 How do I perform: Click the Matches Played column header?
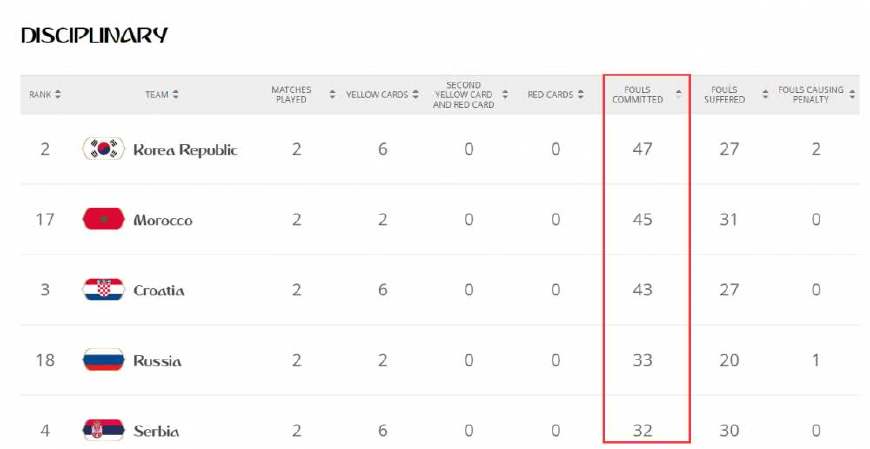tap(291, 95)
